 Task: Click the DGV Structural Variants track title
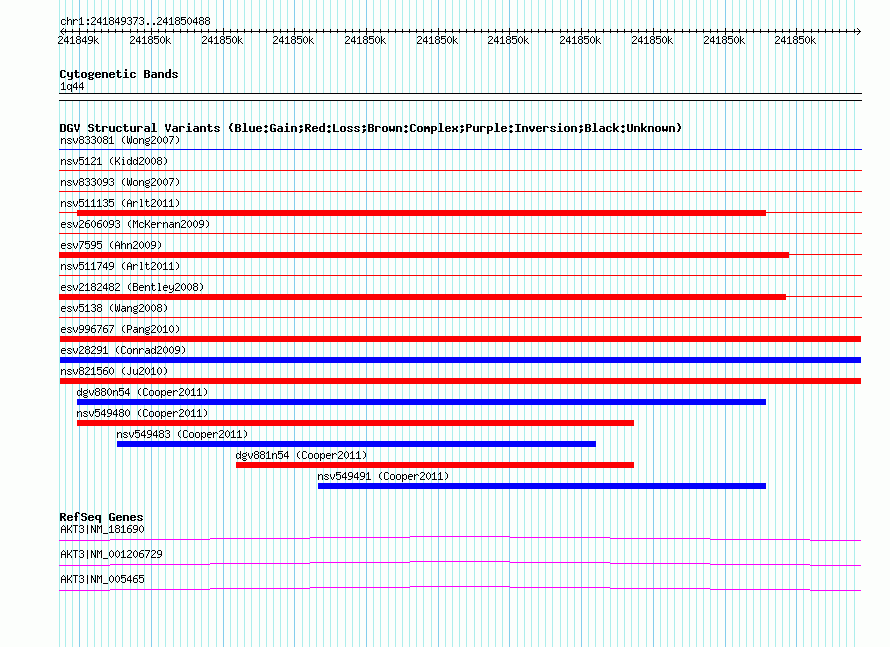pos(370,128)
